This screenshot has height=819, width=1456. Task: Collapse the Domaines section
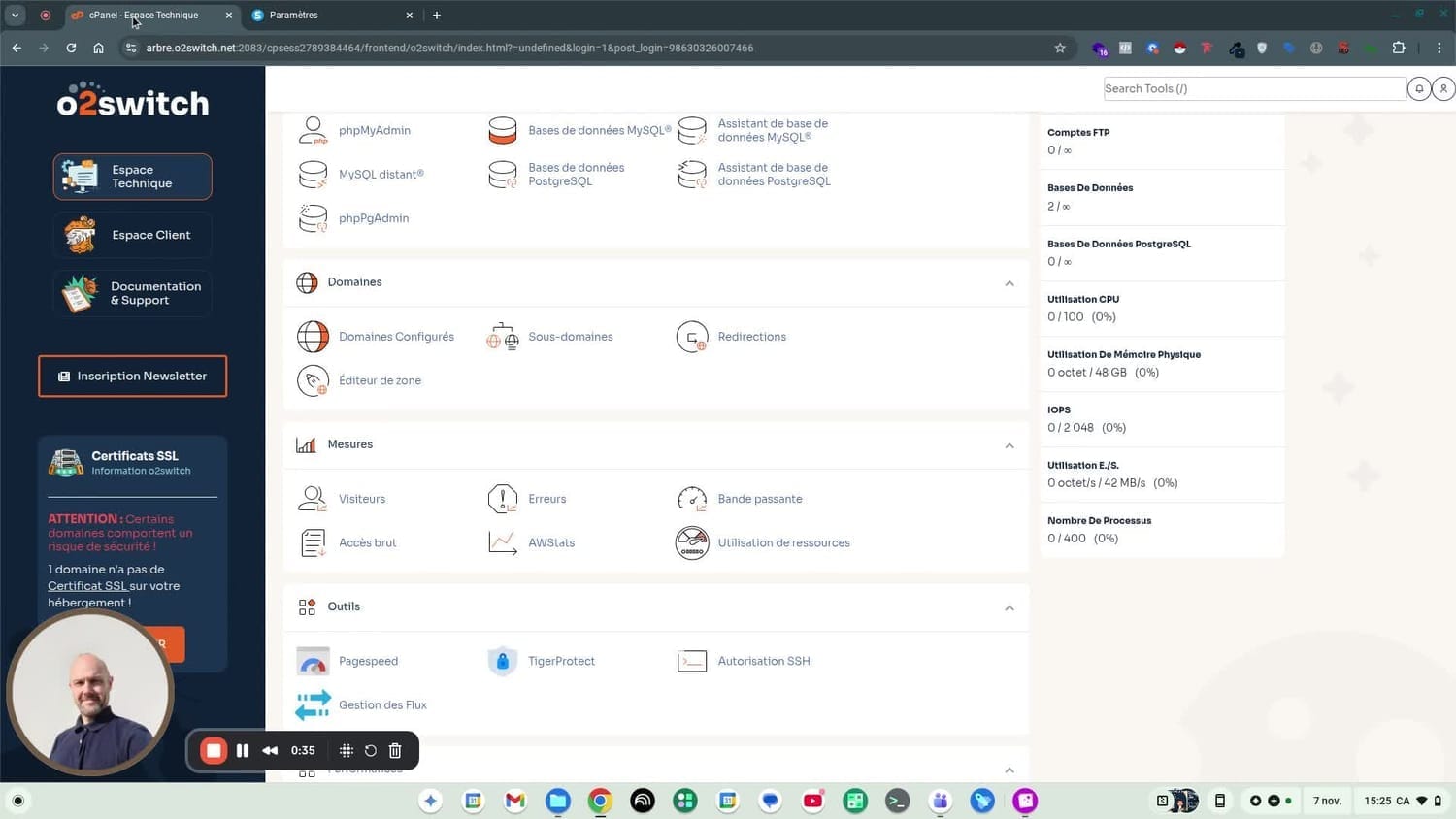pos(1009,283)
